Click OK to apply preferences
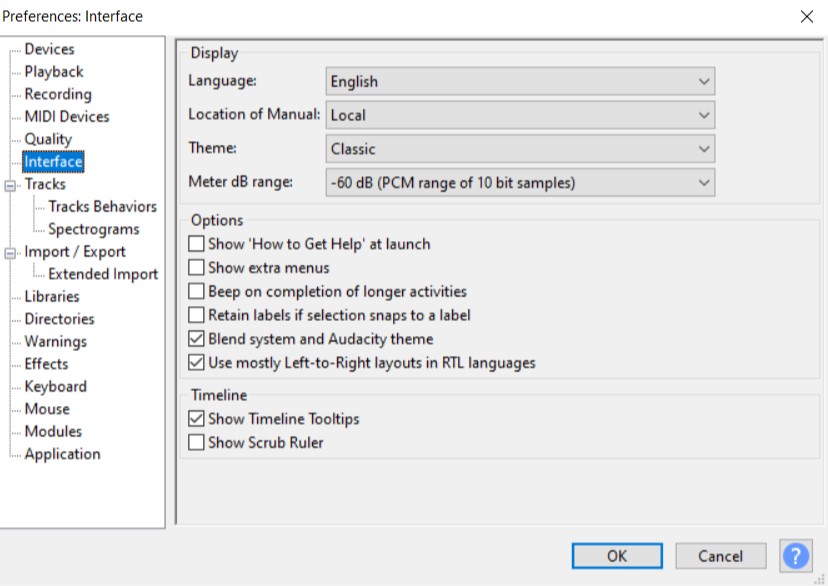828x586 pixels. point(617,556)
